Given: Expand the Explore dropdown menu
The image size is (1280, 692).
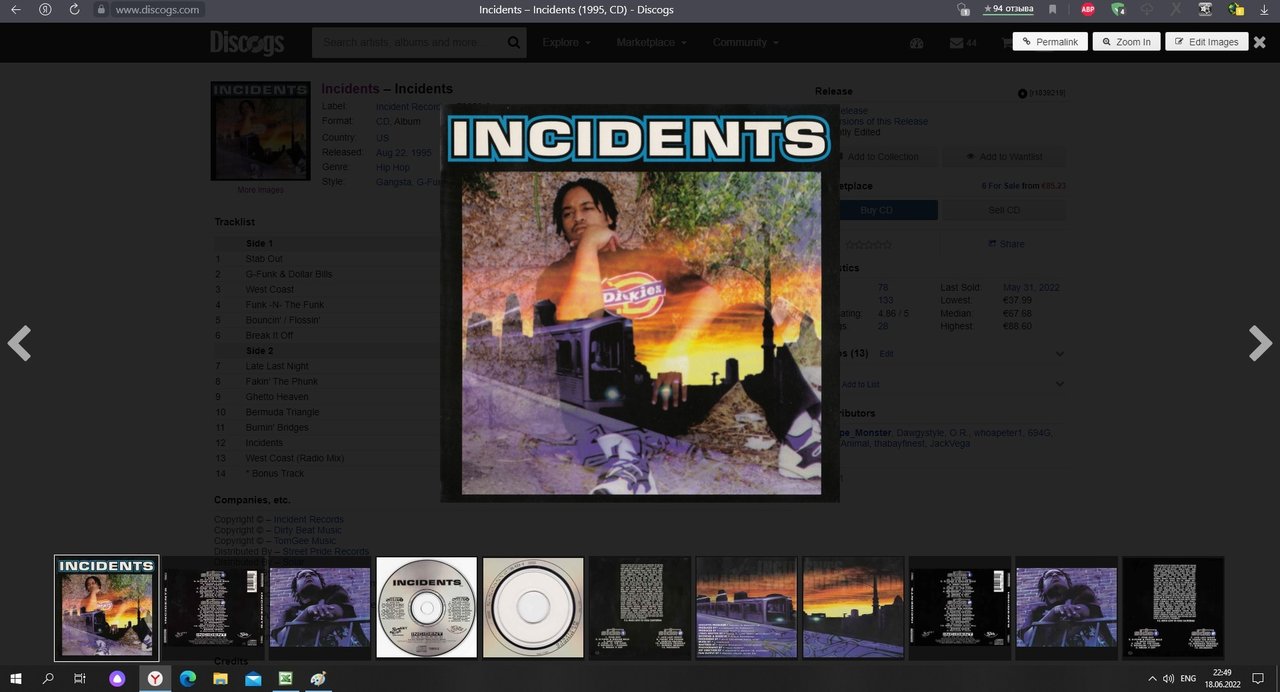Looking at the screenshot, I should (x=566, y=43).
